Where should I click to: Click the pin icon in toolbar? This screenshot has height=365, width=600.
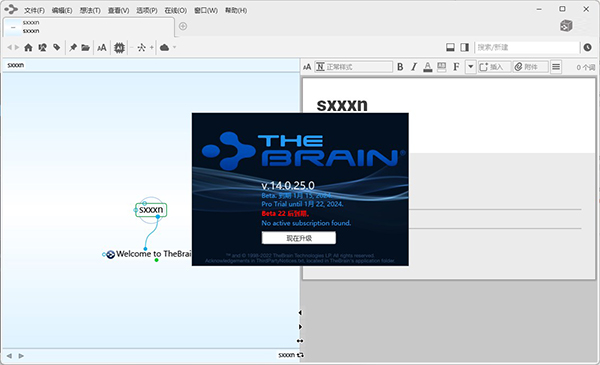pyautogui.click(x=73, y=47)
